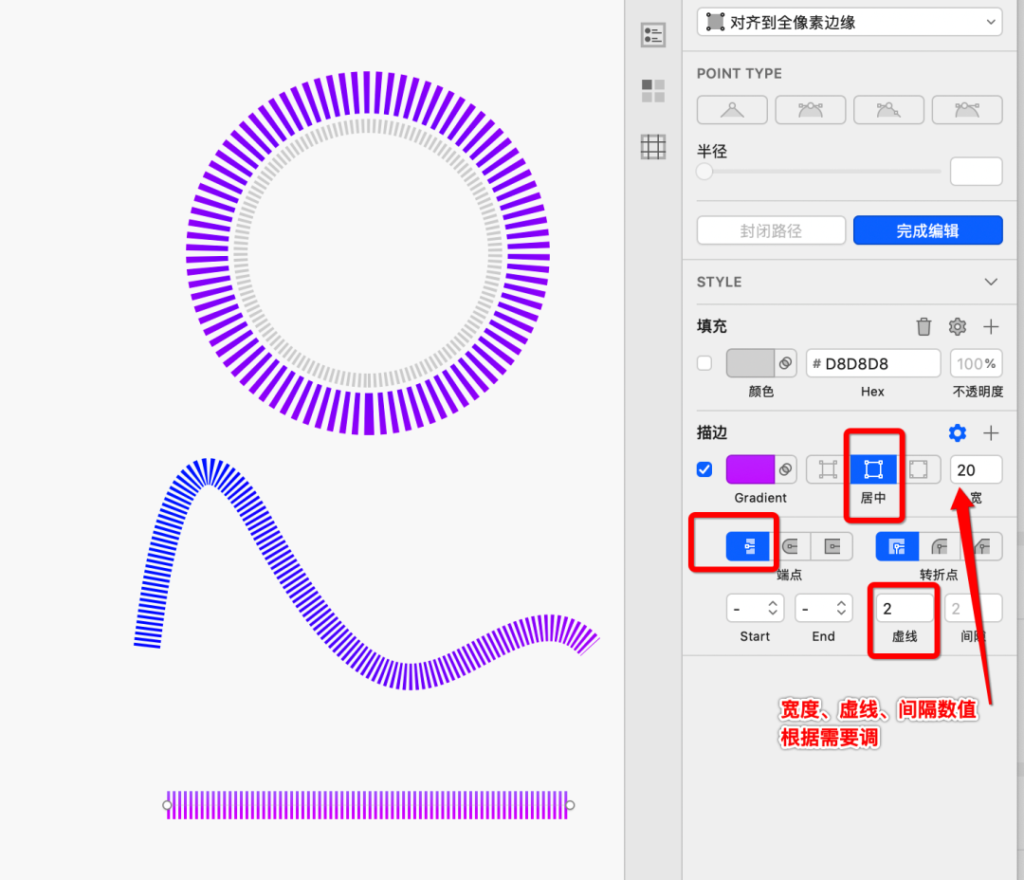Screen dimensions: 1024x880
Task: Click the radius value input field
Action: [976, 172]
